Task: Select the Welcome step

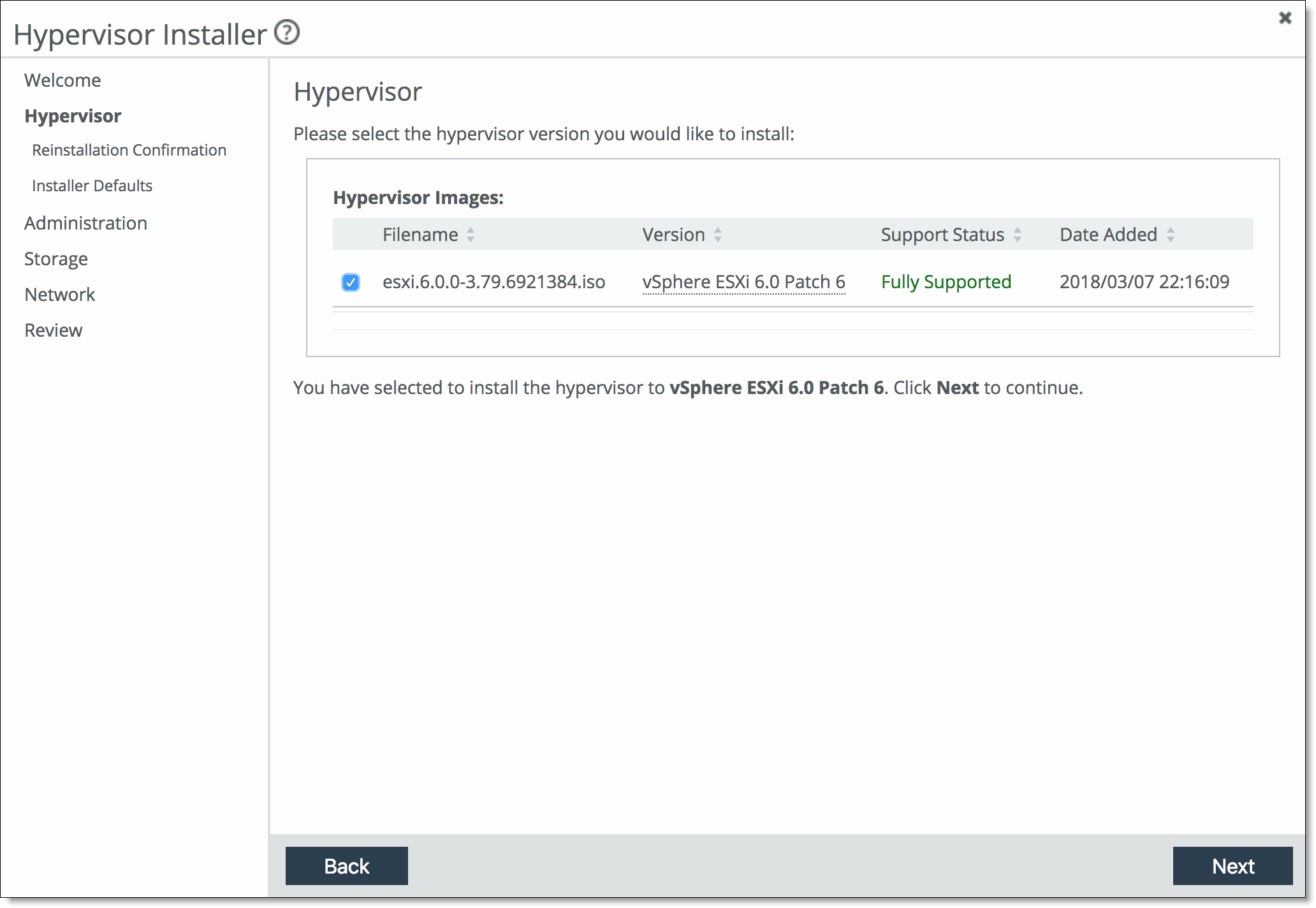Action: 62,80
